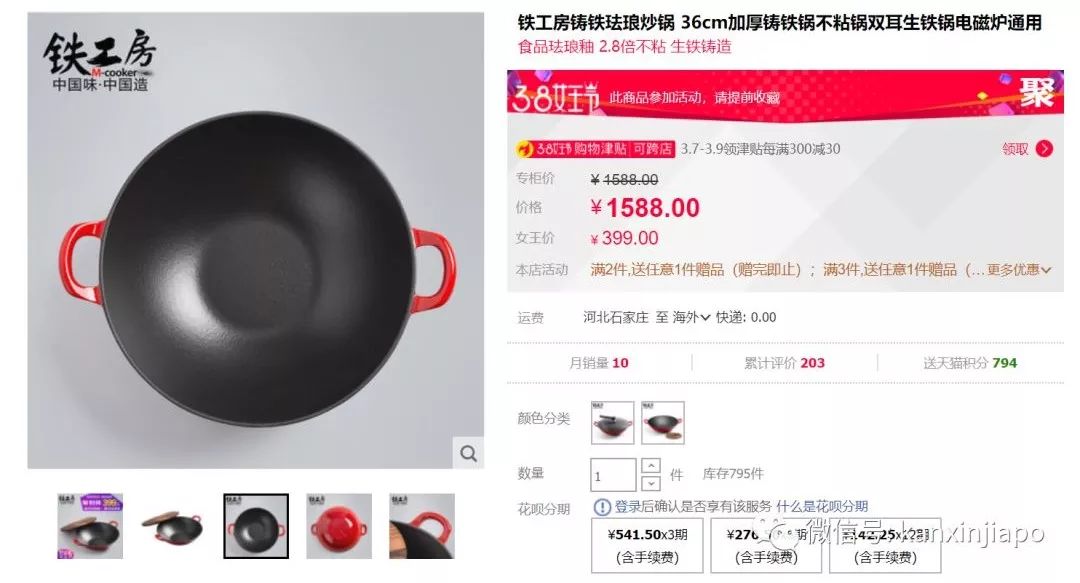1080x583 pixels.
Task: Click the quantity input field
Action: pos(613,475)
